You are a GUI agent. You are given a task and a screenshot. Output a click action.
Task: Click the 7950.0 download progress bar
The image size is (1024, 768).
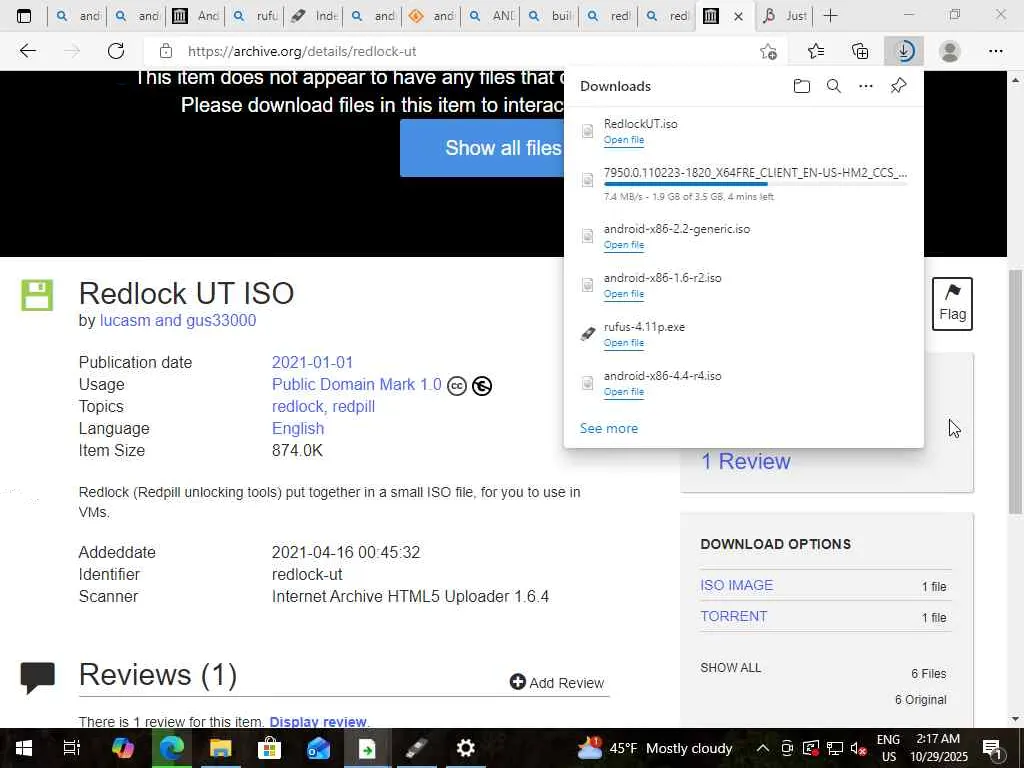click(756, 185)
